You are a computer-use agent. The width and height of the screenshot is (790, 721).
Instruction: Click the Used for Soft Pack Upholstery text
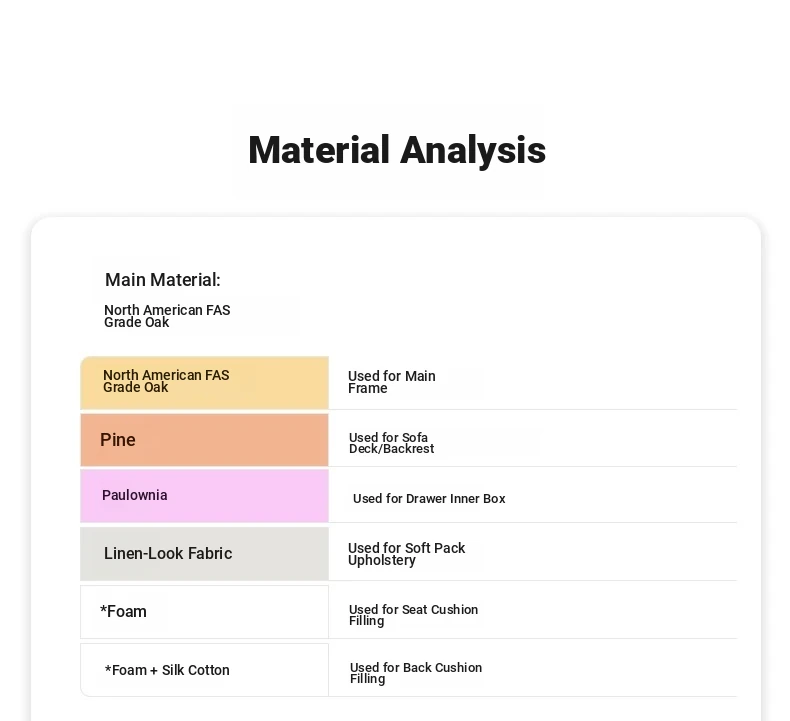pyautogui.click(x=406, y=554)
